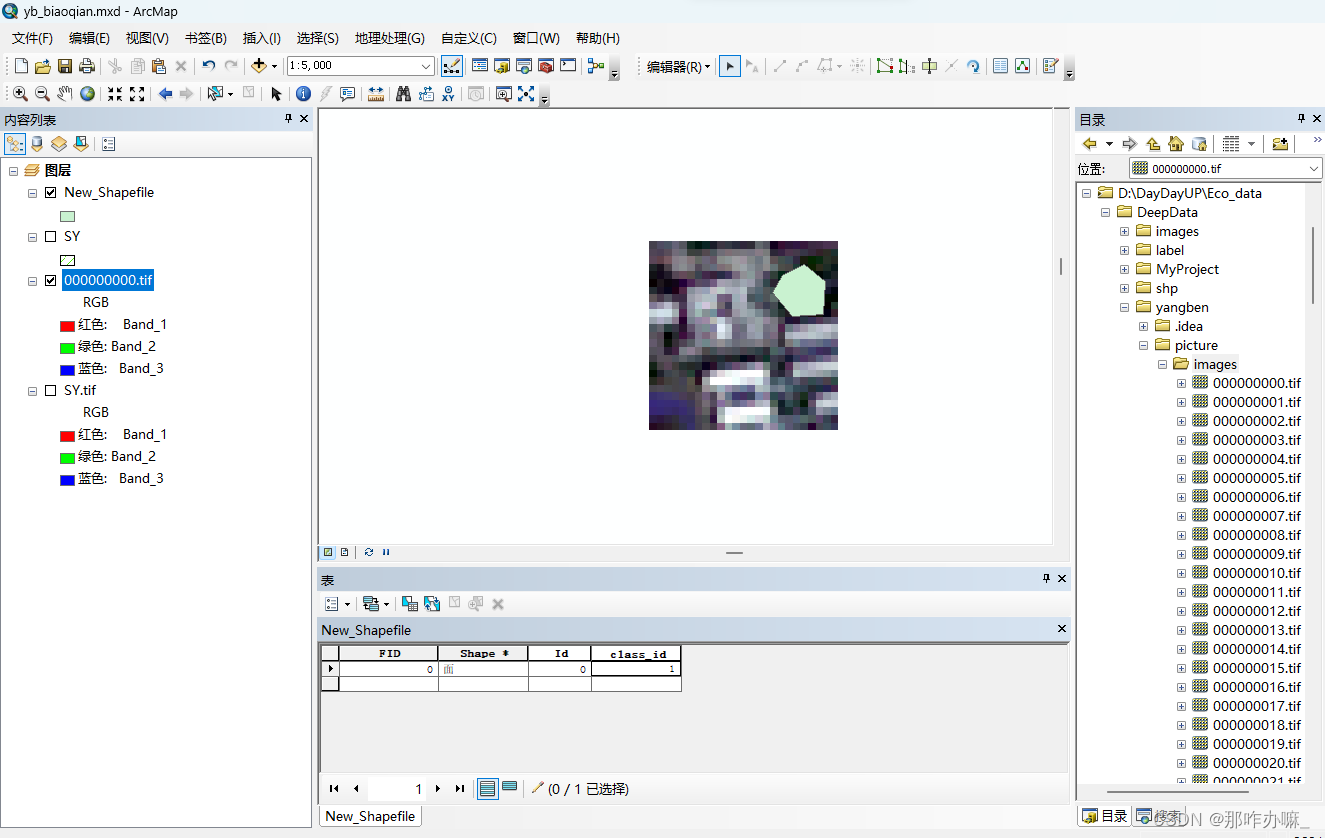The width and height of the screenshot is (1325, 838).
Task: Switch to layout view button below map
Action: [x=344, y=552]
